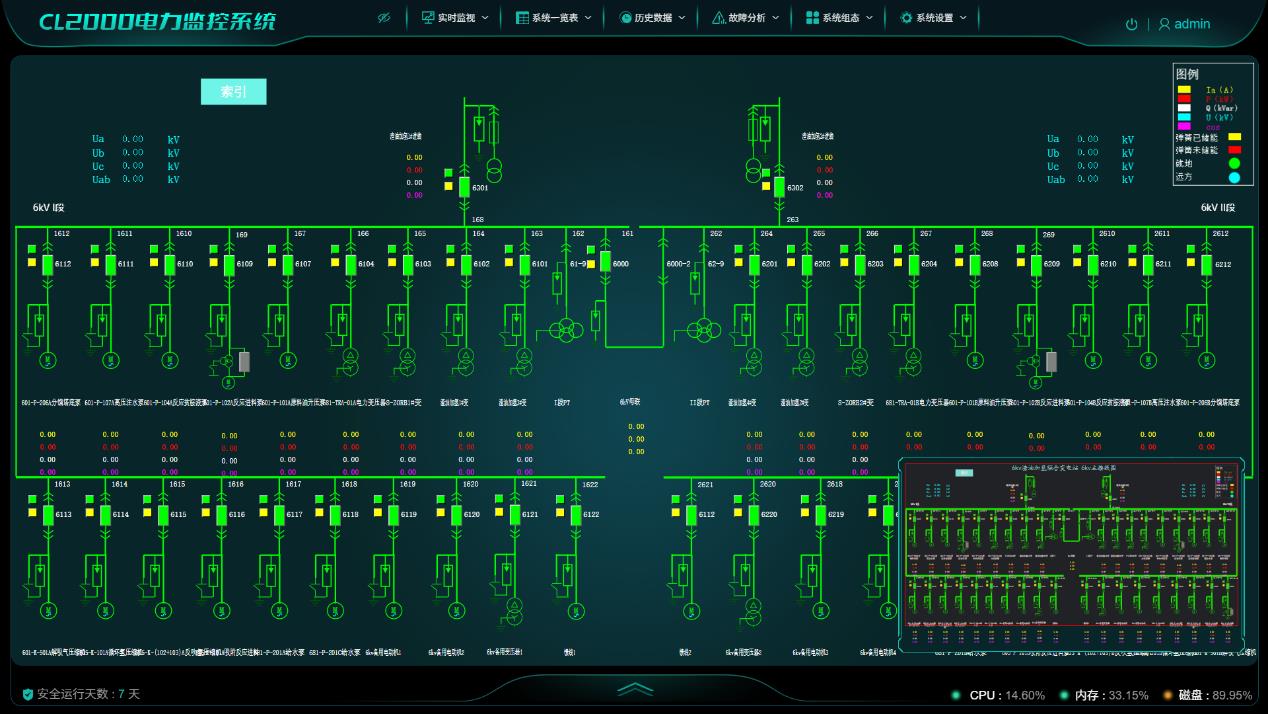Click yellow spring-charged indicator beside breaker 6107
This screenshot has width=1268, height=714.
[272, 264]
